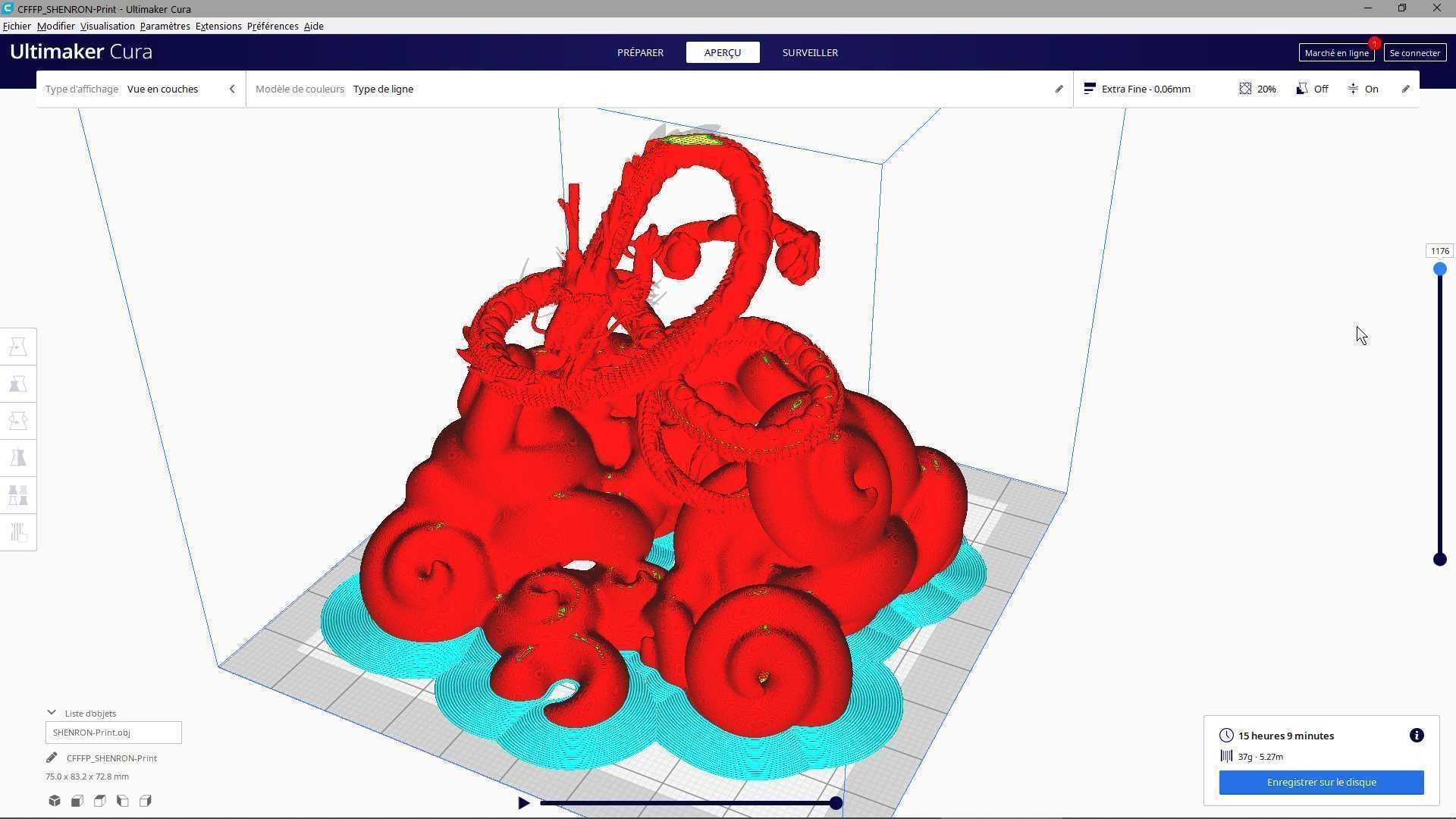This screenshot has height=819, width=1456.
Task: Select the Scale tool in left toolbar
Action: pyautogui.click(x=18, y=384)
